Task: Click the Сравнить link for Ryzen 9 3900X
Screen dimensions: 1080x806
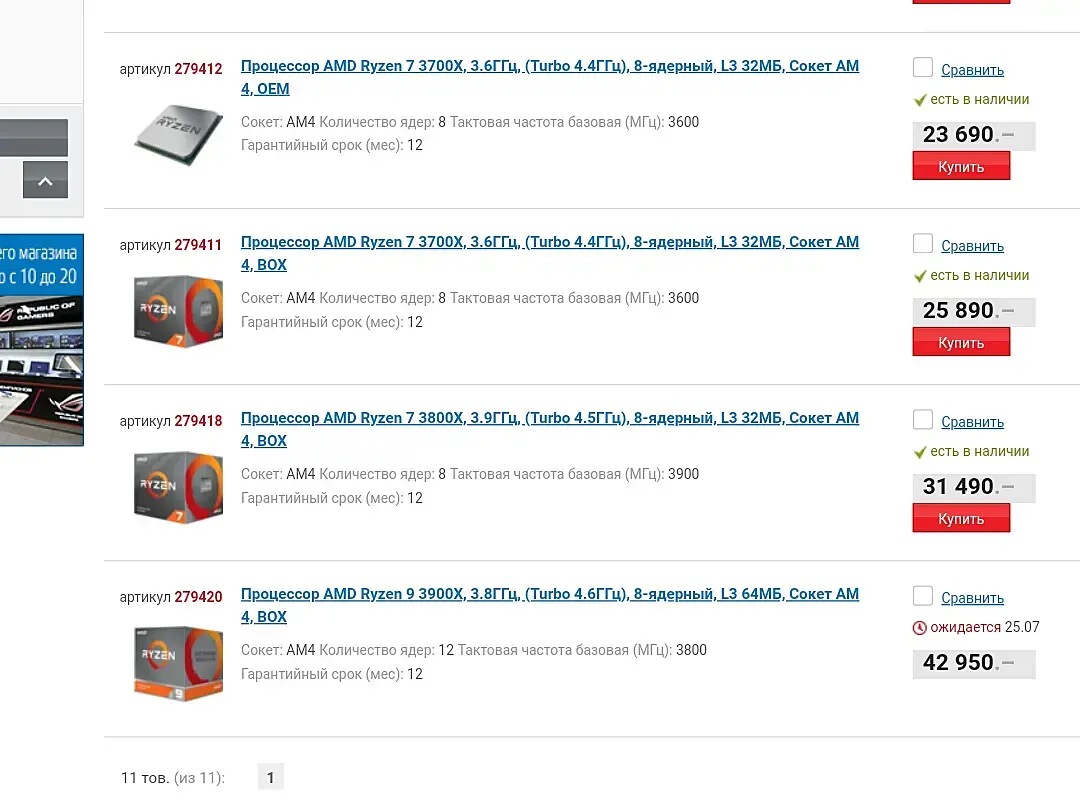Action: click(x=972, y=598)
